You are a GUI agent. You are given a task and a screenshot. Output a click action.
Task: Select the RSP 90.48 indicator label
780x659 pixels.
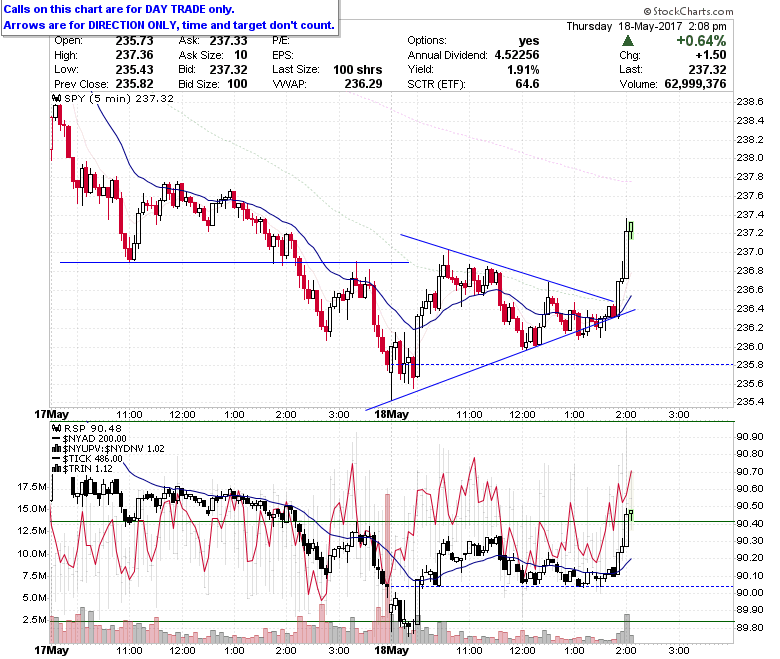pos(93,428)
